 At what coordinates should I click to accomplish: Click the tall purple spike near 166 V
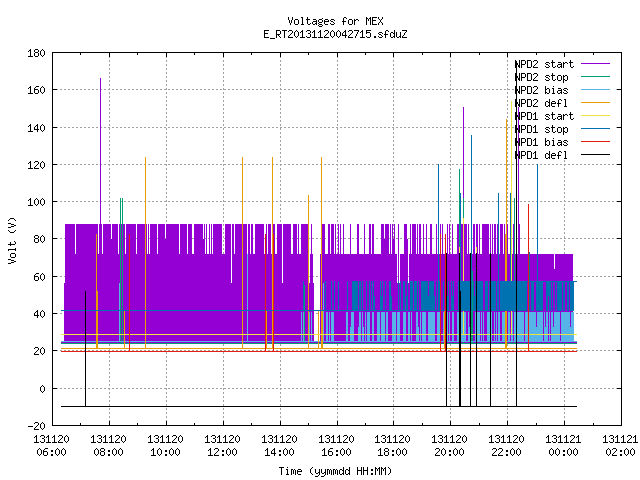point(100,151)
